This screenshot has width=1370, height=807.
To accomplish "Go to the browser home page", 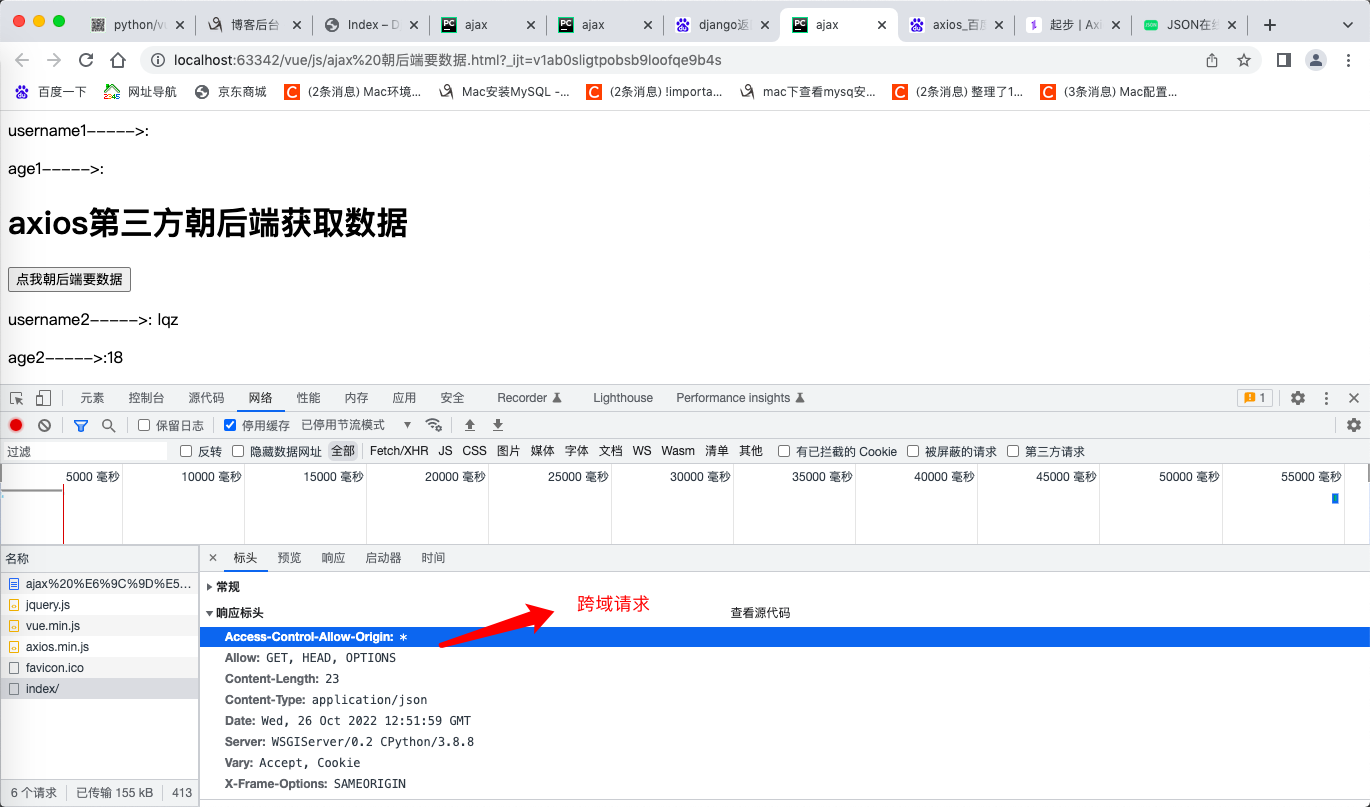I will click(x=118, y=60).
